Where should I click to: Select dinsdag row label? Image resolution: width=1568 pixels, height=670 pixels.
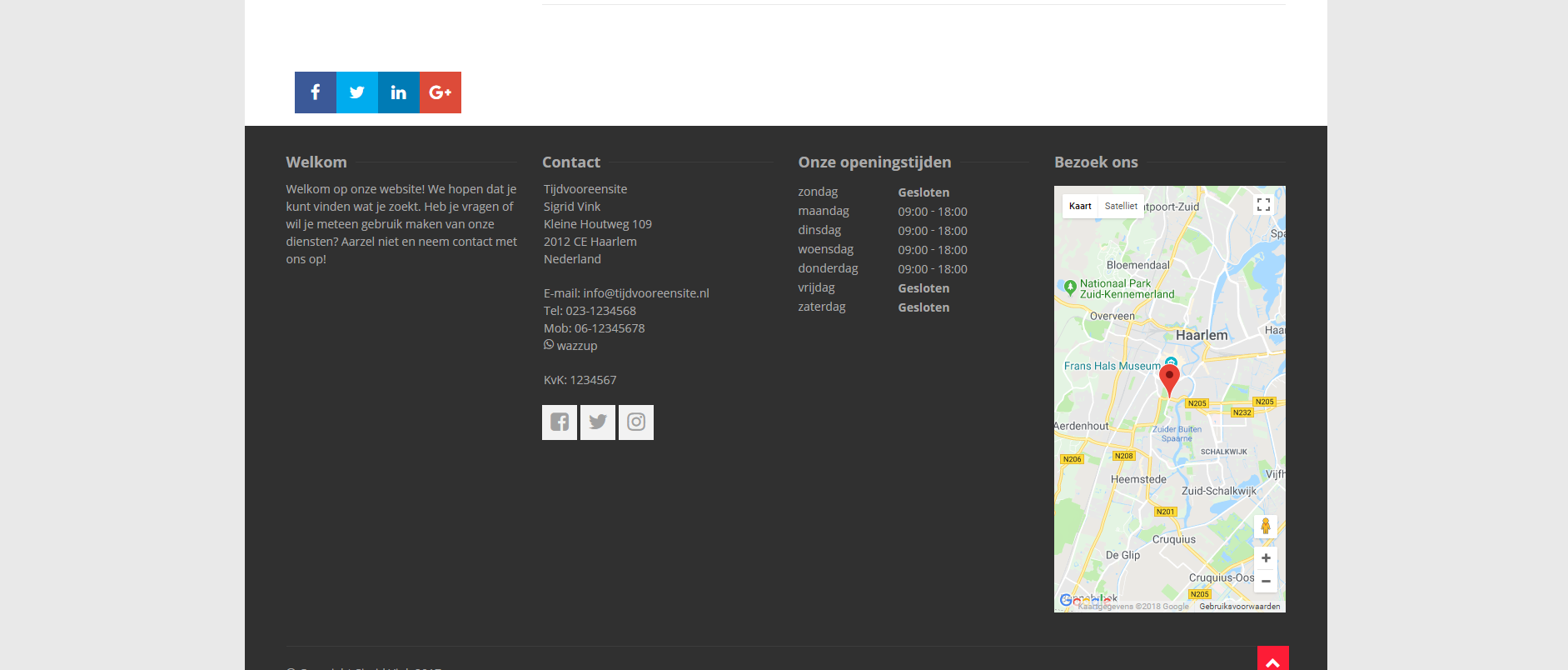tap(819, 230)
